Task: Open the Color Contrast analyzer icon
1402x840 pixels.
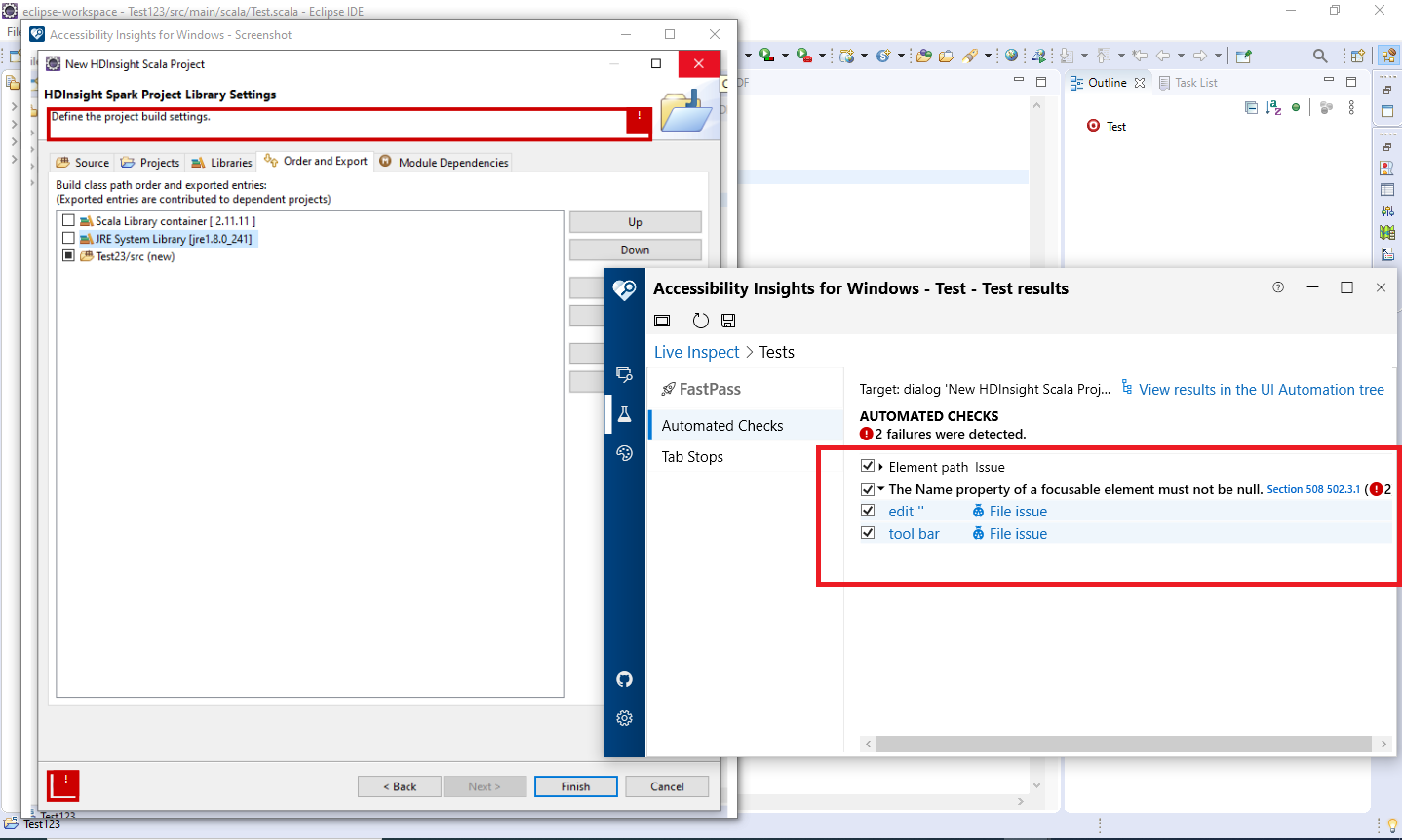Action: click(x=624, y=452)
